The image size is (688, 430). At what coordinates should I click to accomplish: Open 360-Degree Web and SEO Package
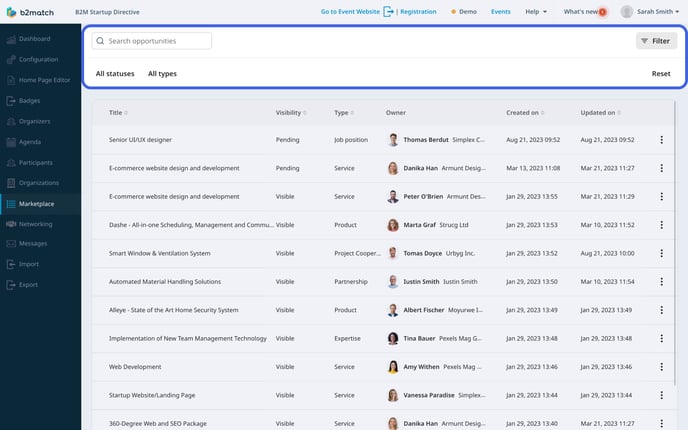tap(158, 423)
